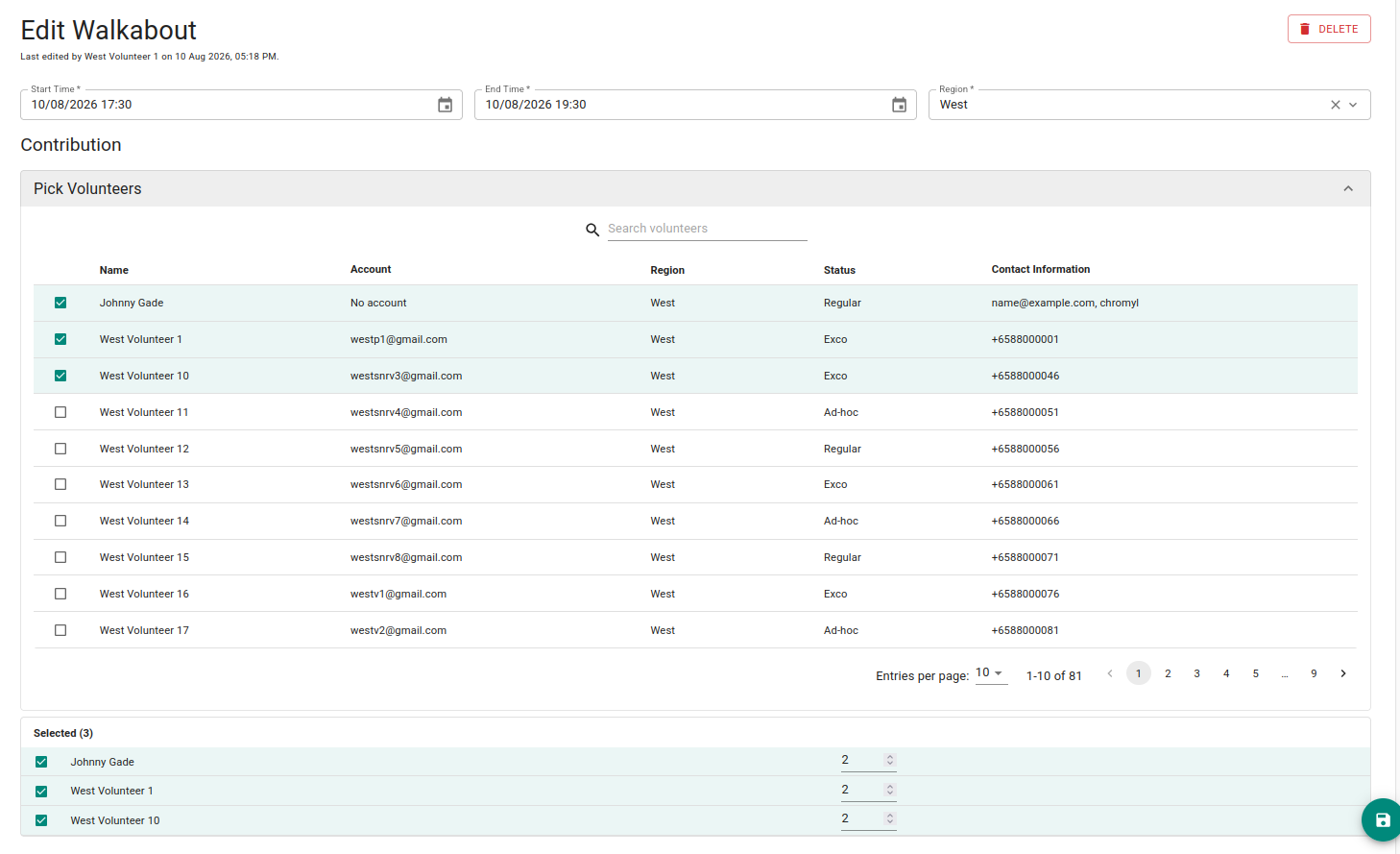Clear the West region selection
Viewport: 1400px width, 854px height.
(1335, 105)
